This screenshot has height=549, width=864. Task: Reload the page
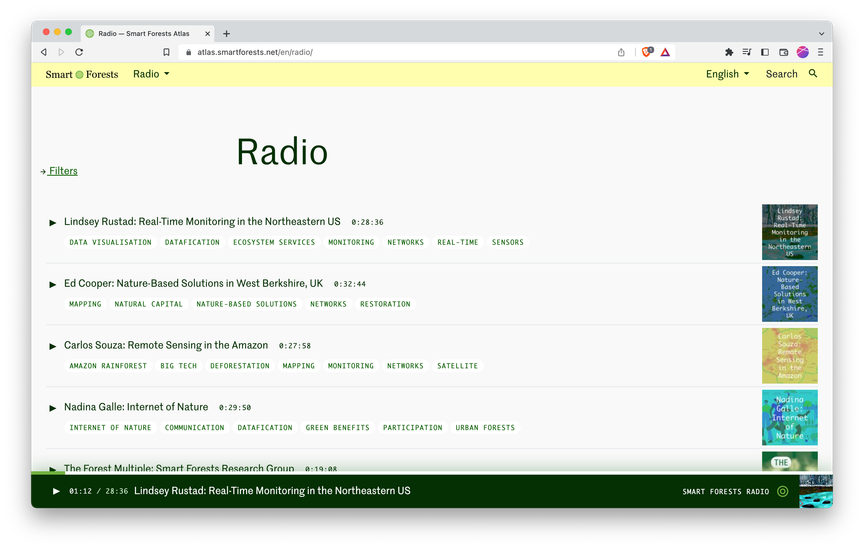tap(79, 52)
